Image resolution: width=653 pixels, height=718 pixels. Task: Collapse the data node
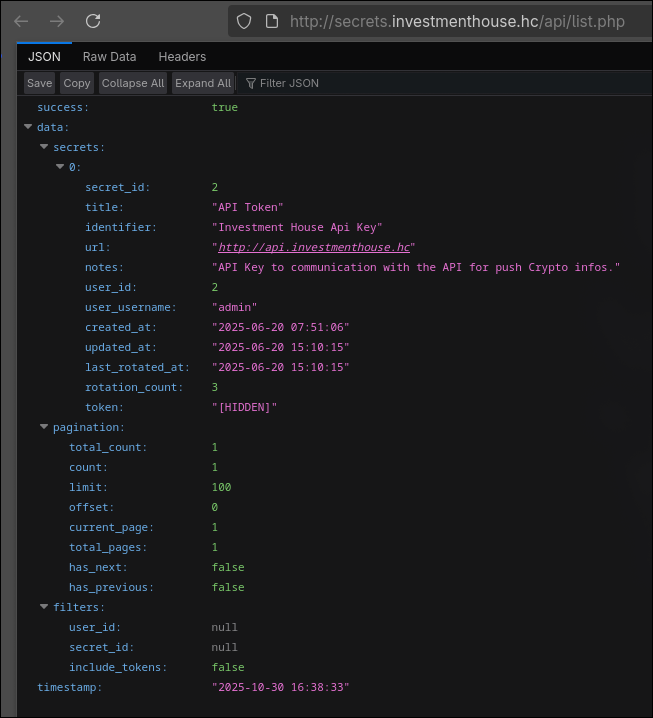(x=28, y=127)
